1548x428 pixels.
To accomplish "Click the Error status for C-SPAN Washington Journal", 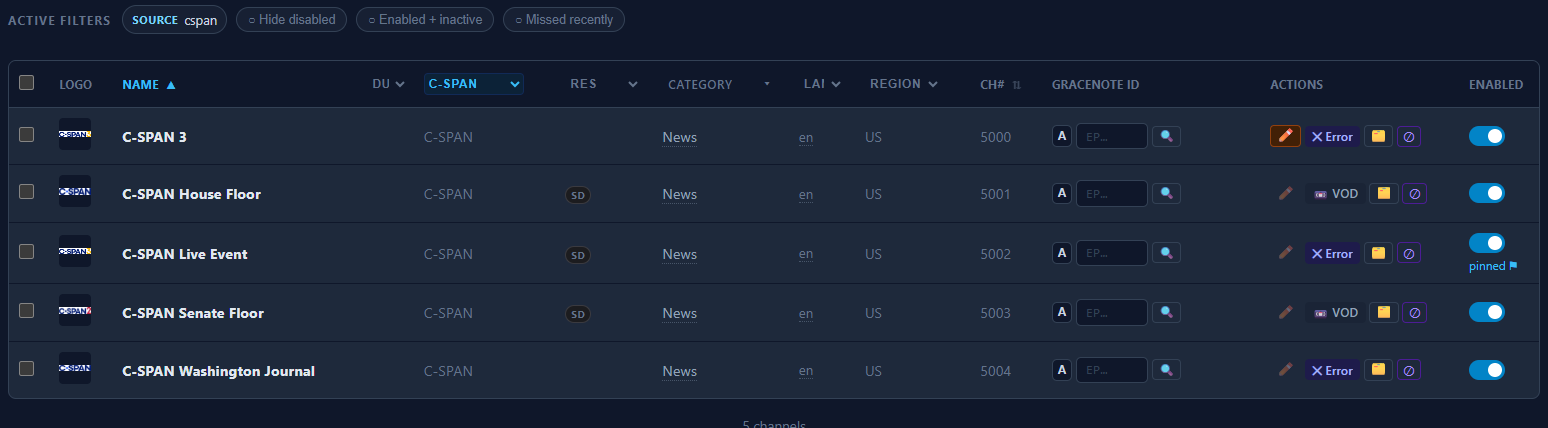I will click(1332, 370).
